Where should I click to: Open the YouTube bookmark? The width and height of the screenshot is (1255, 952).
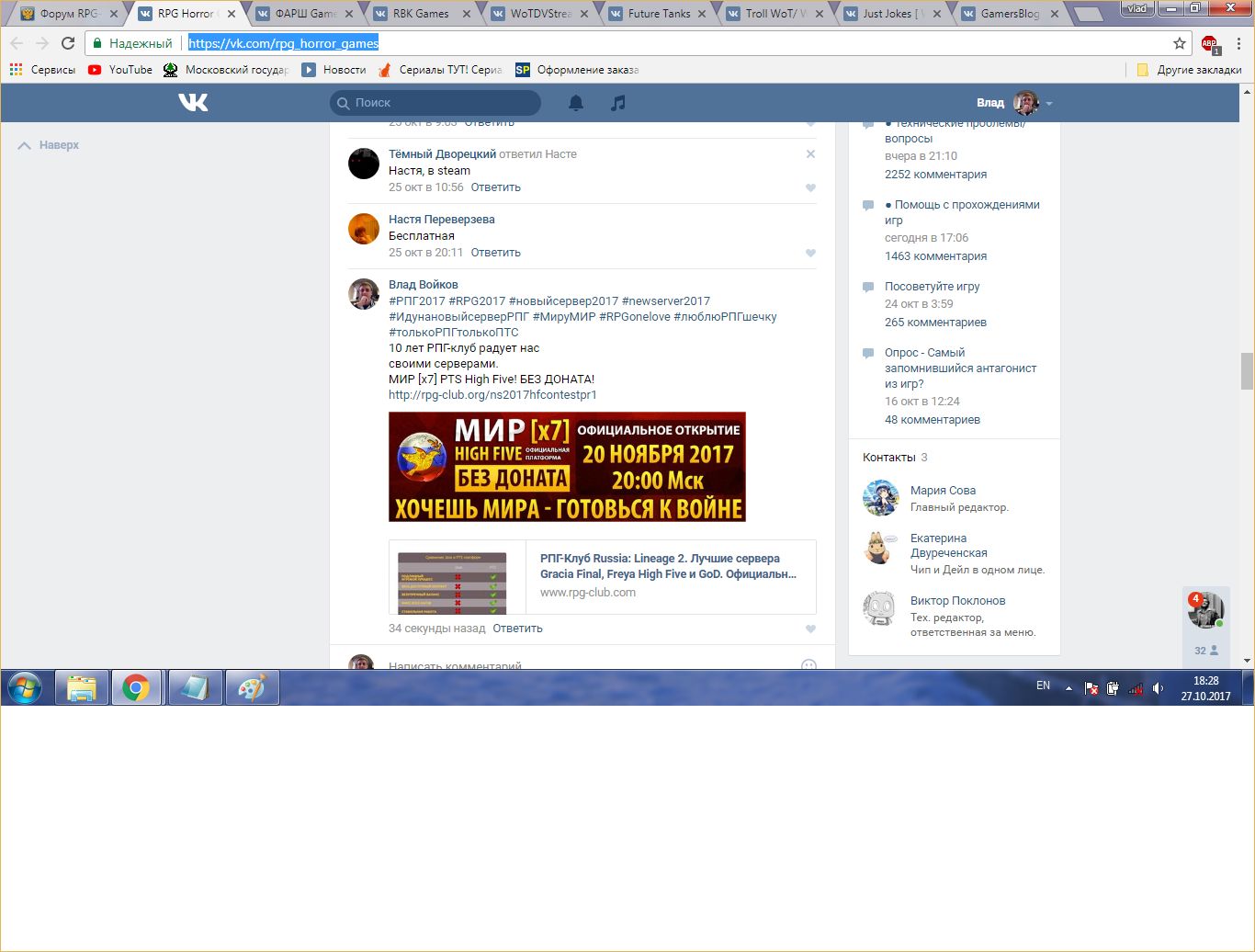pyautogui.click(x=120, y=70)
